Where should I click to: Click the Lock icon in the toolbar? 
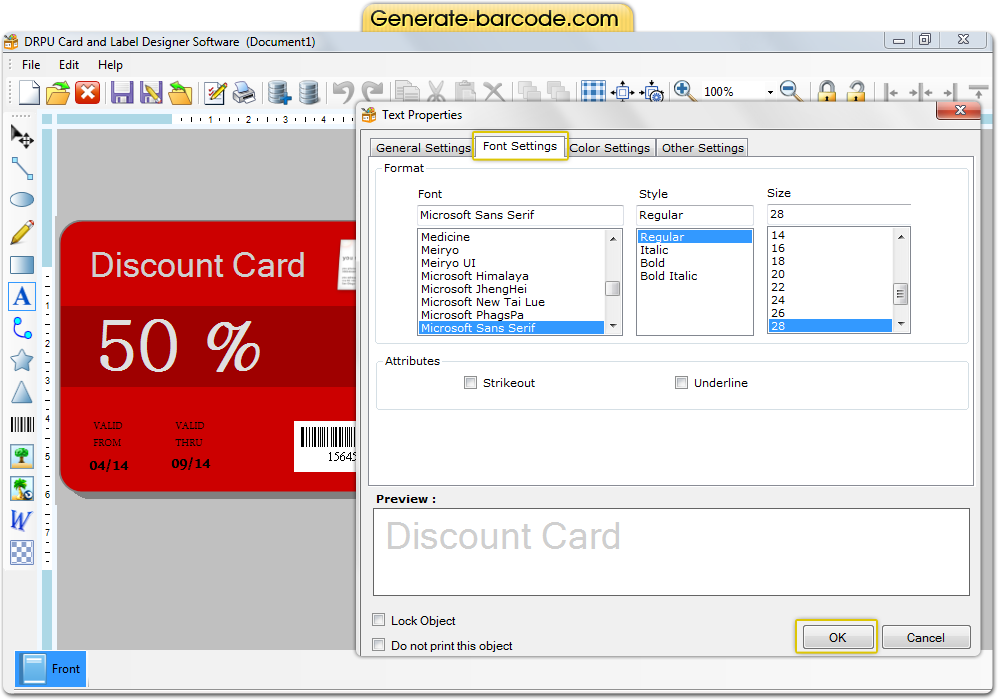pos(827,91)
